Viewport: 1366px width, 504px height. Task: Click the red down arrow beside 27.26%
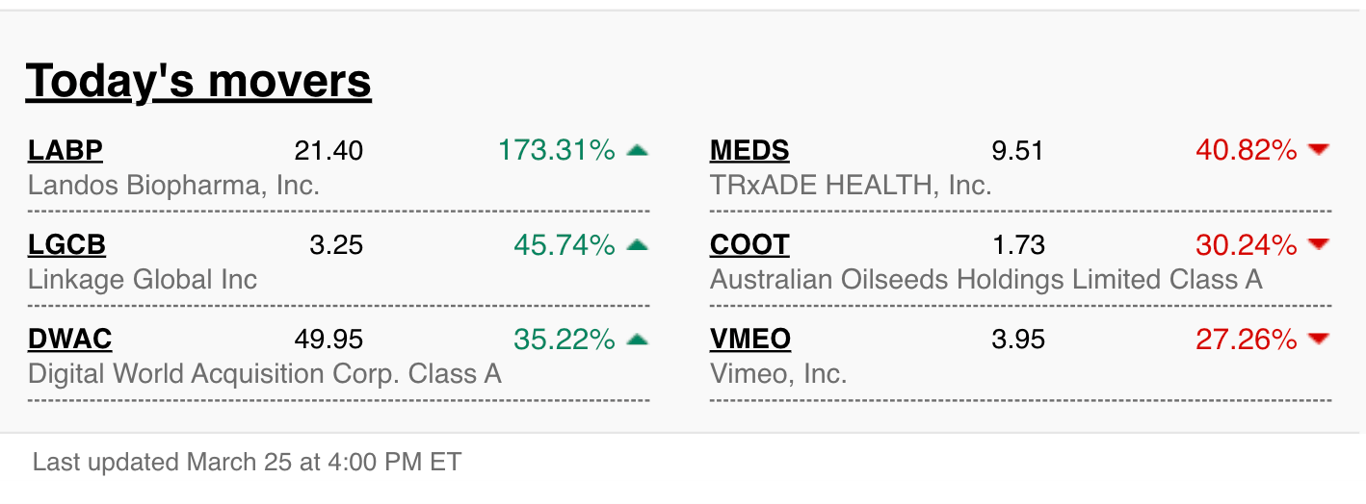coord(1319,339)
